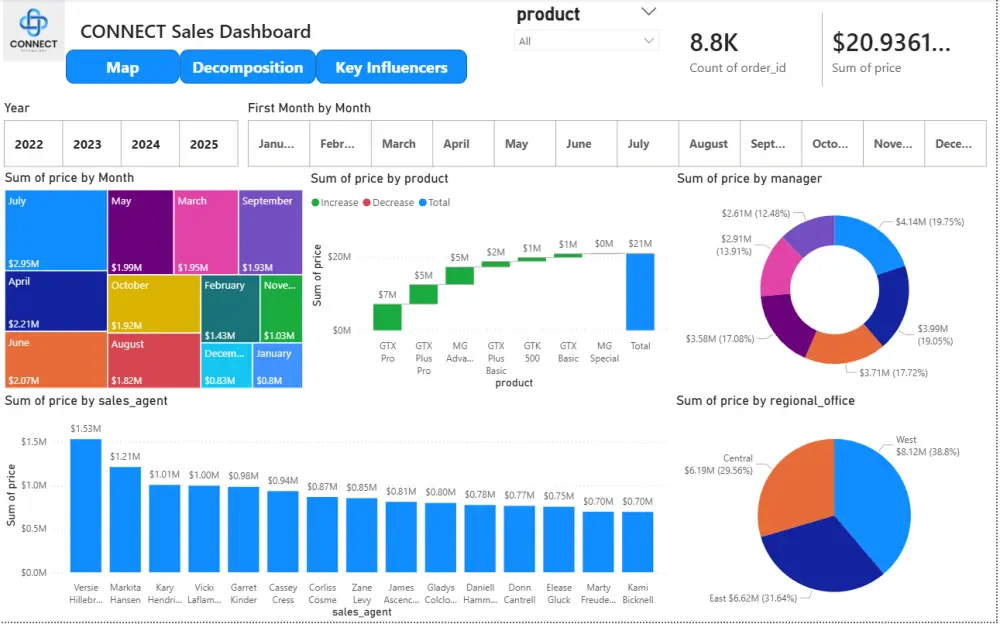This screenshot has width=1000, height=624.
Task: Click the April treemap tile
Action: pyautogui.click(x=56, y=301)
